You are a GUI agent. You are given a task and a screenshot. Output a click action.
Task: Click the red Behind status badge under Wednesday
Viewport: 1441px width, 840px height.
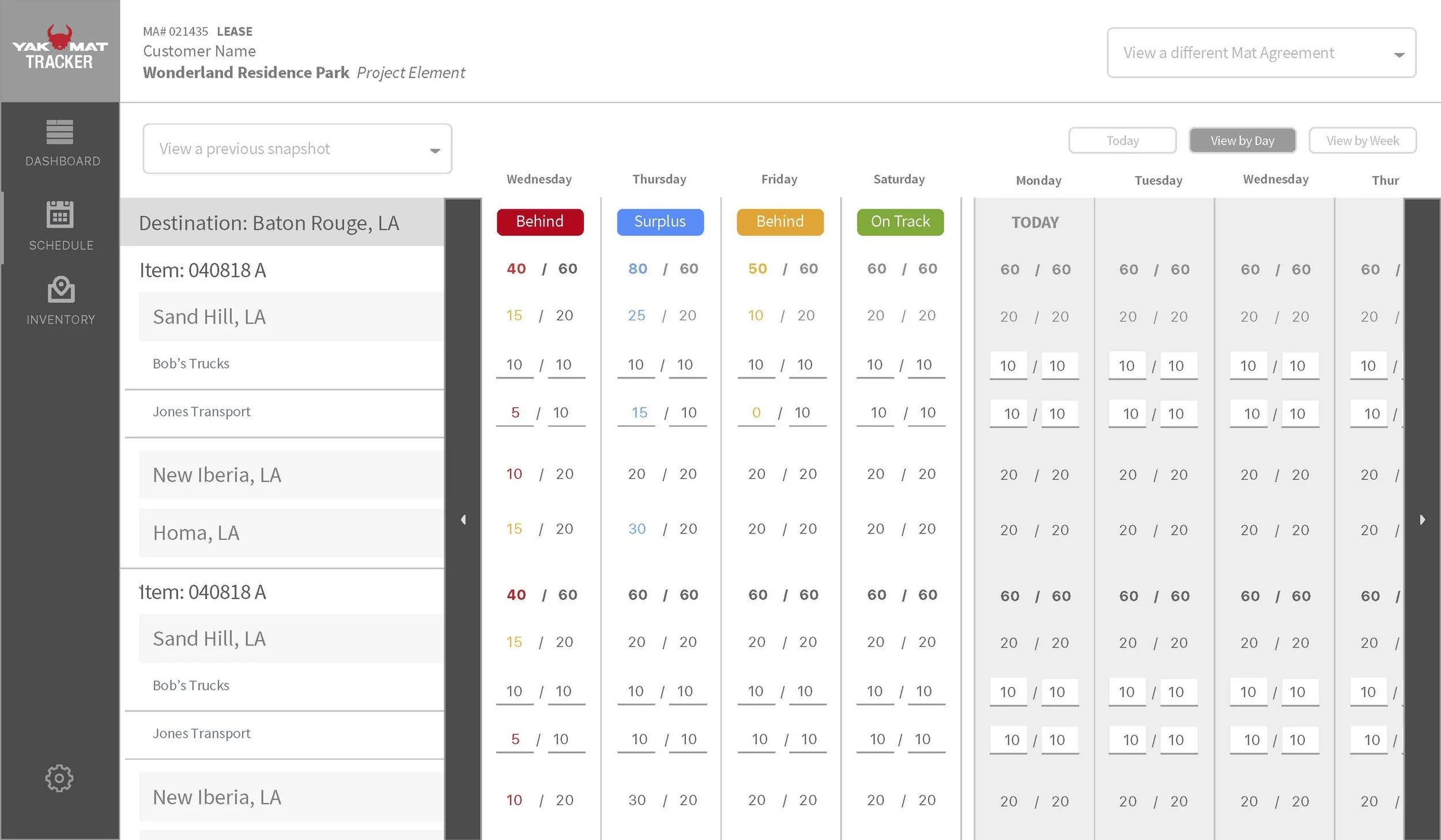coord(540,221)
